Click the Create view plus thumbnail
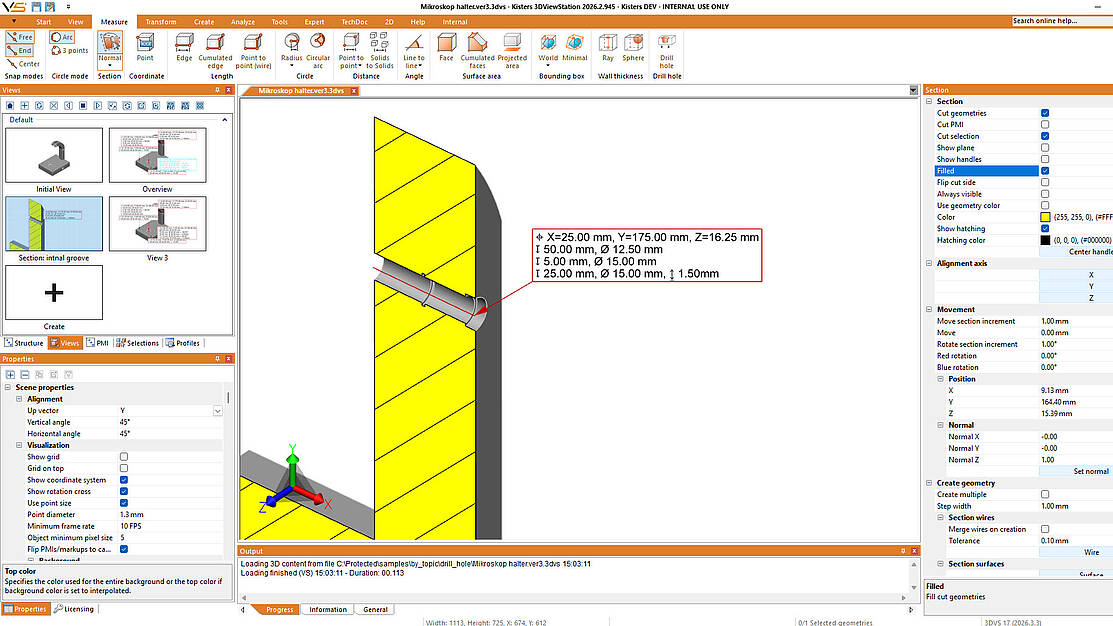Screen dimensions: 1113x626 [54, 292]
